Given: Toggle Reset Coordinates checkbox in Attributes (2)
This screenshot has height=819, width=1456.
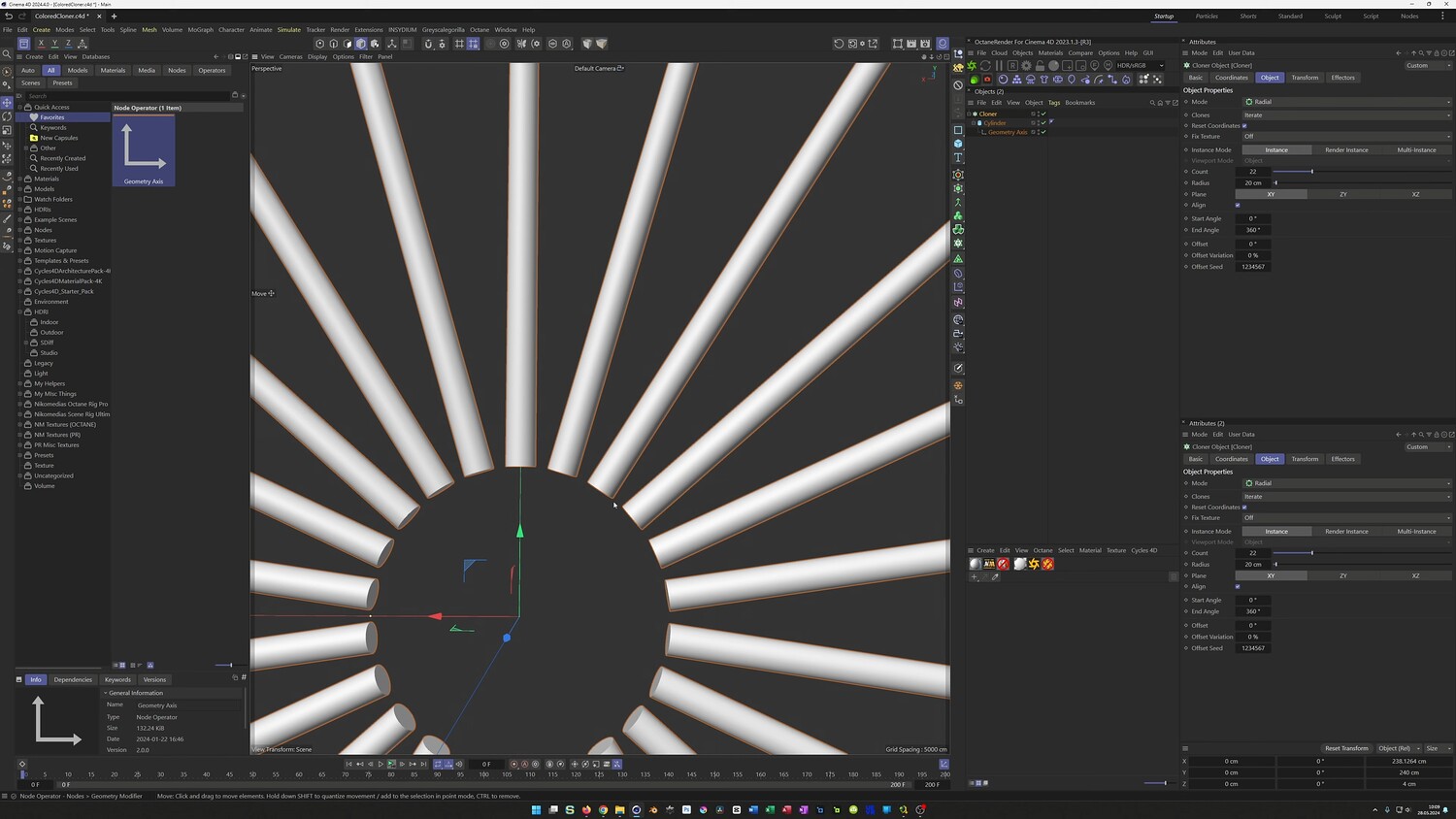Looking at the screenshot, I should (1244, 507).
